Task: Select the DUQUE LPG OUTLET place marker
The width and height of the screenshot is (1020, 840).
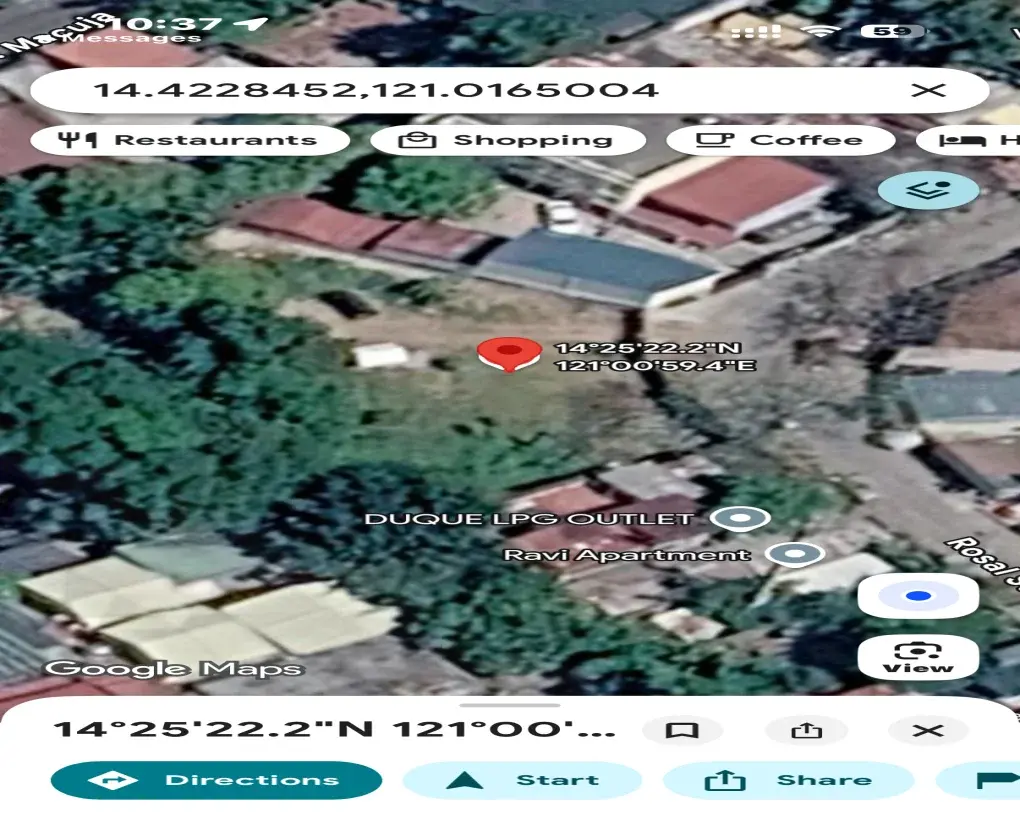Action: (740, 519)
